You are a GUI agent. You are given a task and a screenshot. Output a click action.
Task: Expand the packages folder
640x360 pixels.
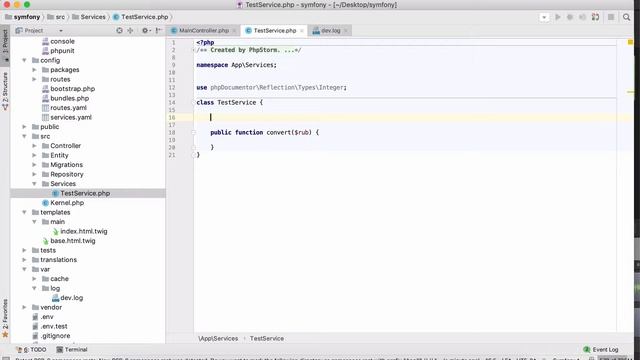[35, 70]
